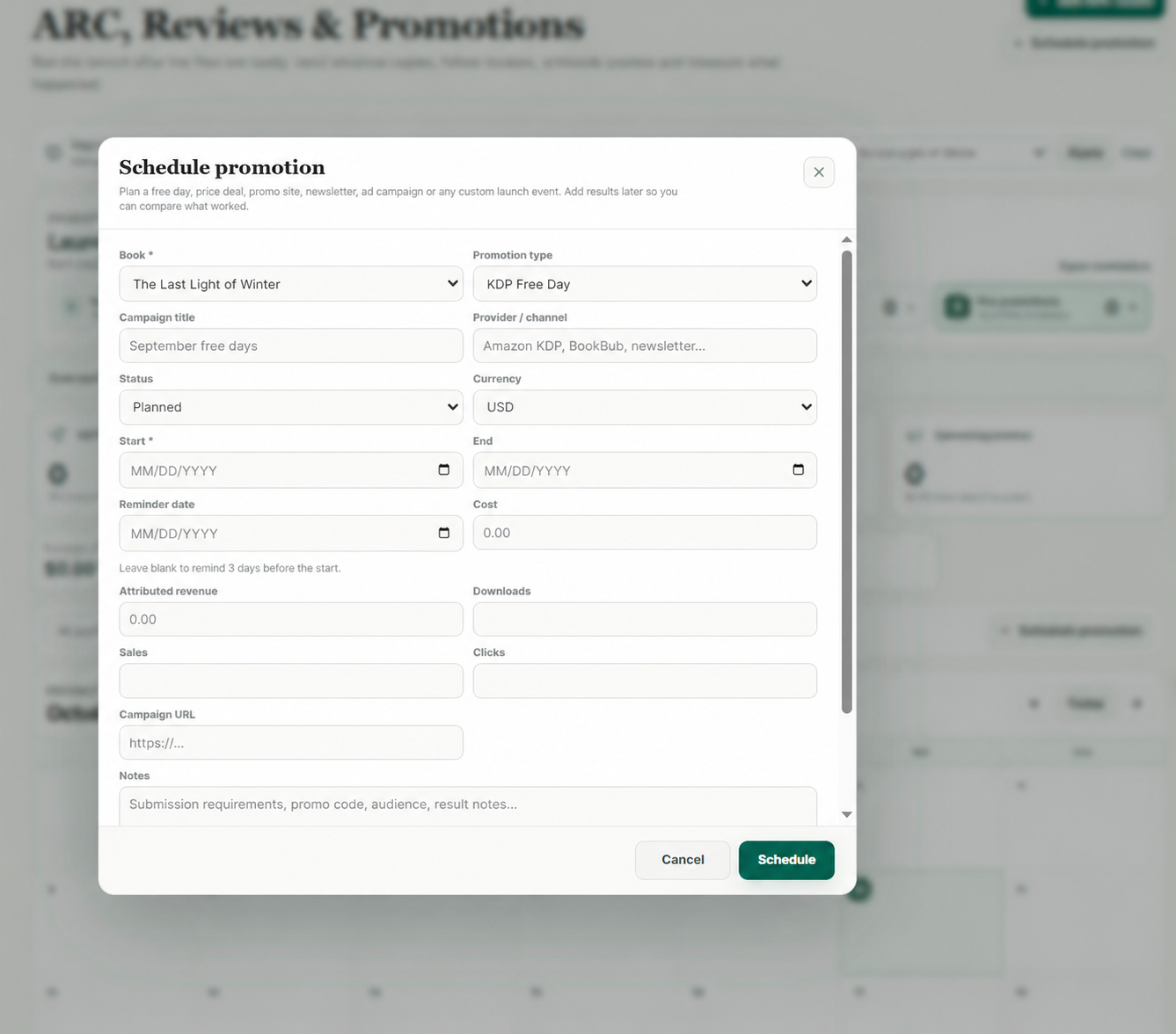
Task: Click into the Notes text area
Action: pyautogui.click(x=468, y=806)
